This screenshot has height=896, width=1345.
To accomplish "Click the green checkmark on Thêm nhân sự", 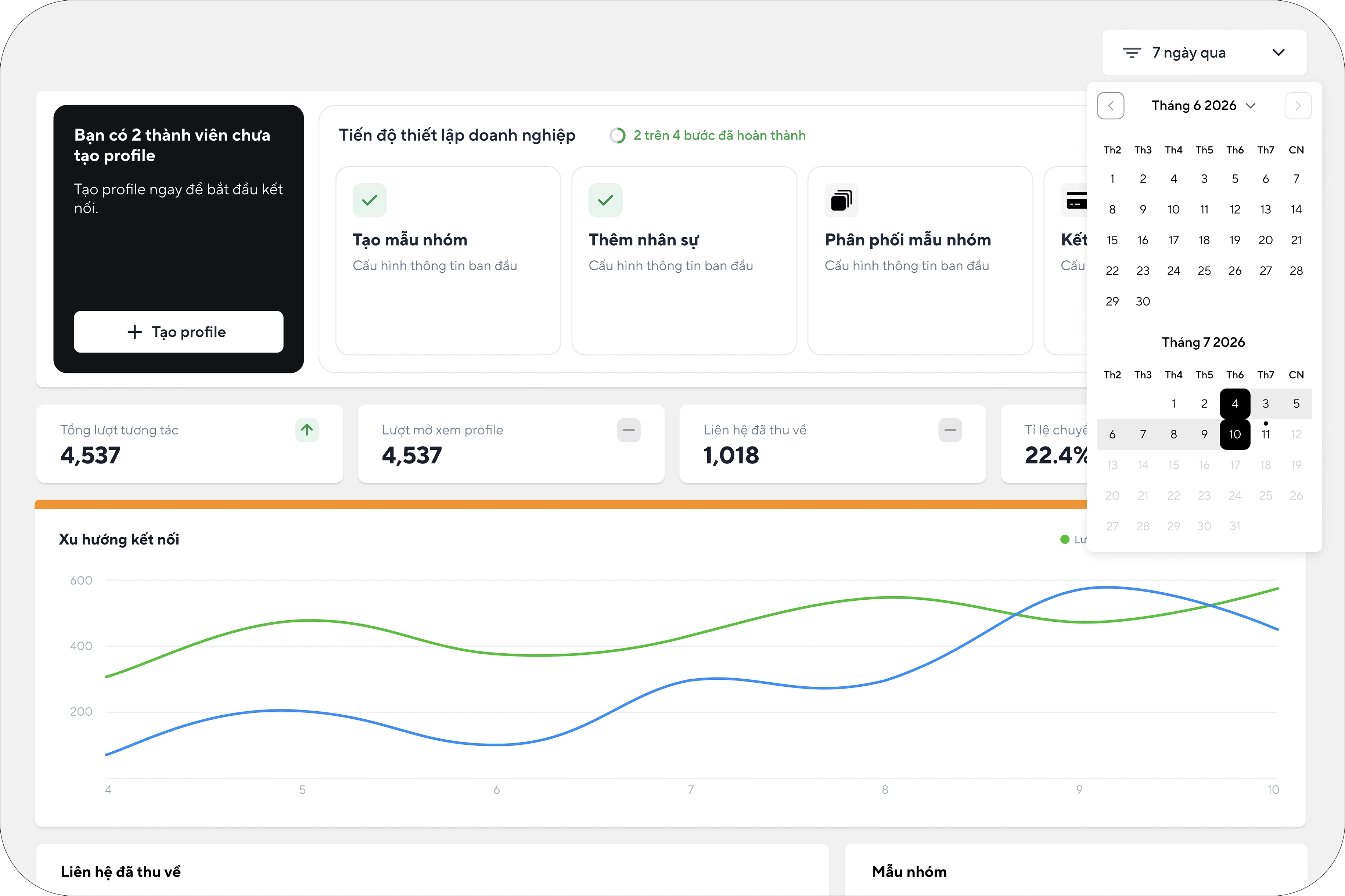I will pos(605,200).
